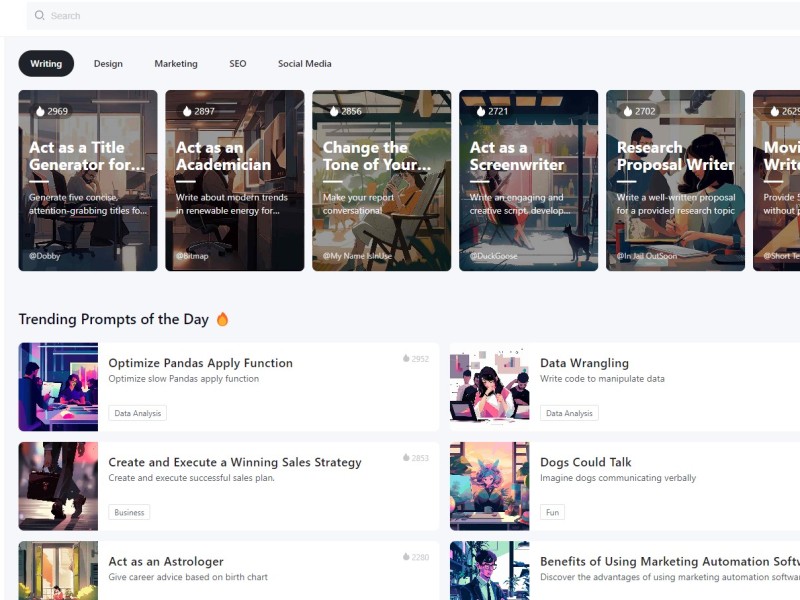This screenshot has width=800, height=600.
Task: Click the Fun tag
Action: (x=552, y=512)
